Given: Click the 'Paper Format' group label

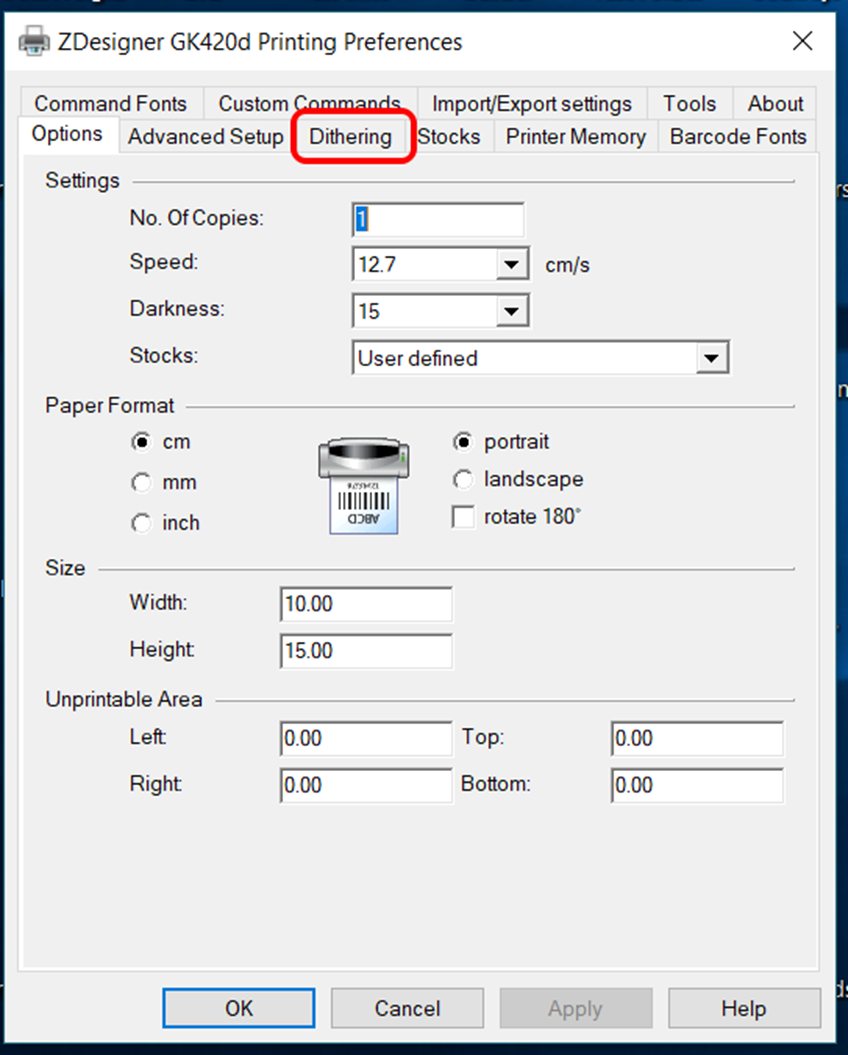Looking at the screenshot, I should (110, 406).
